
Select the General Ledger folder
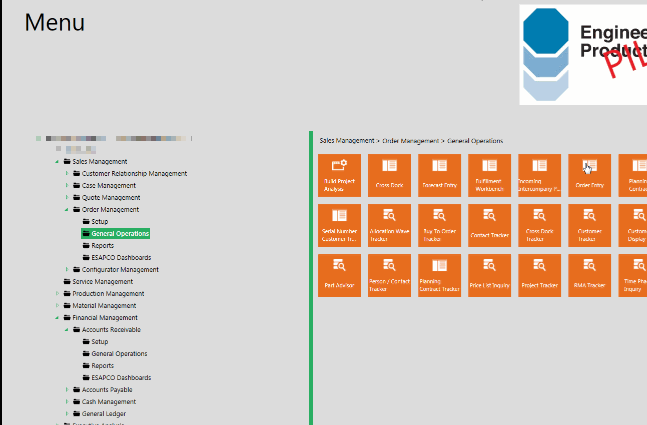[x=99, y=413]
